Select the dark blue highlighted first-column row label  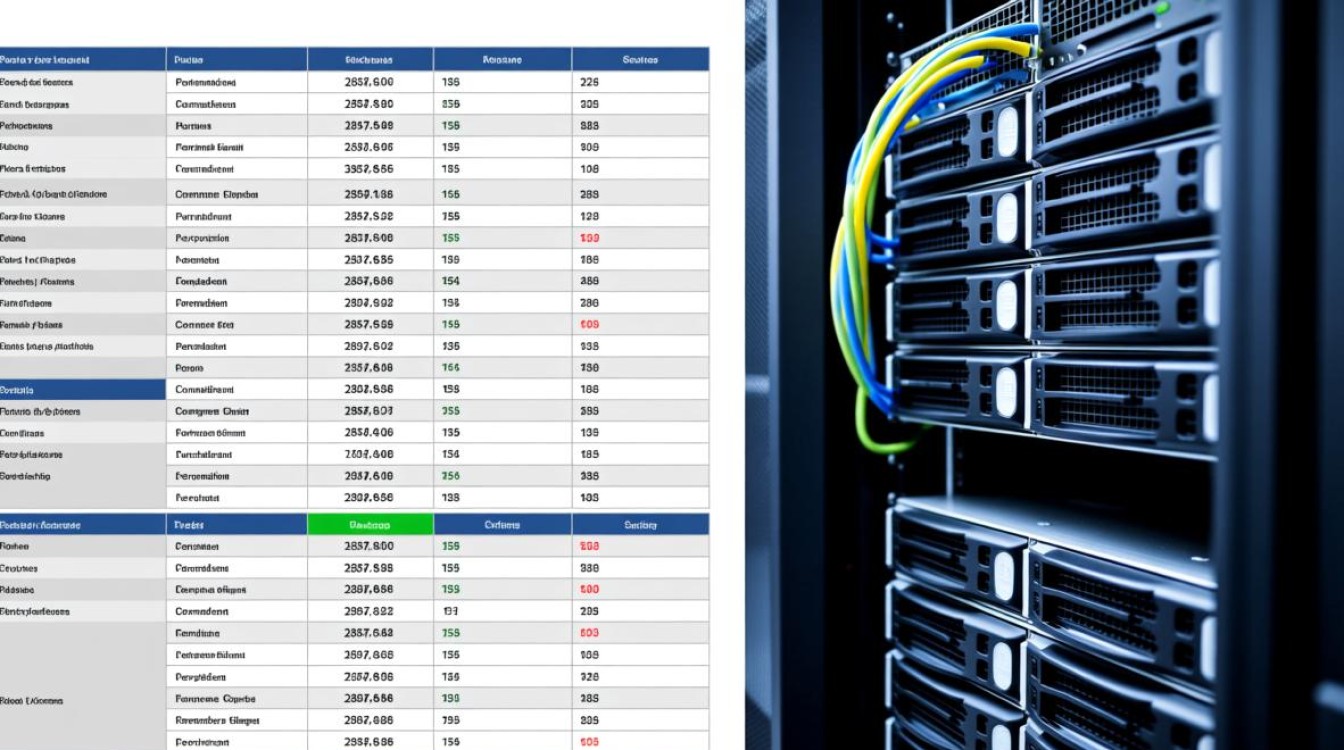pyautogui.click(x=82, y=390)
